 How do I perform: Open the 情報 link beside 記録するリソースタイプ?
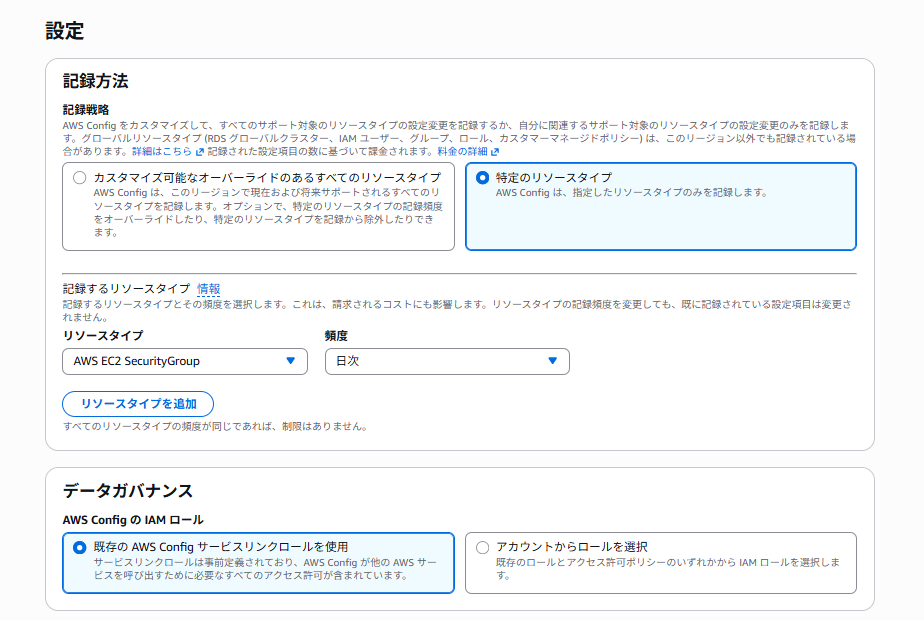[209, 289]
